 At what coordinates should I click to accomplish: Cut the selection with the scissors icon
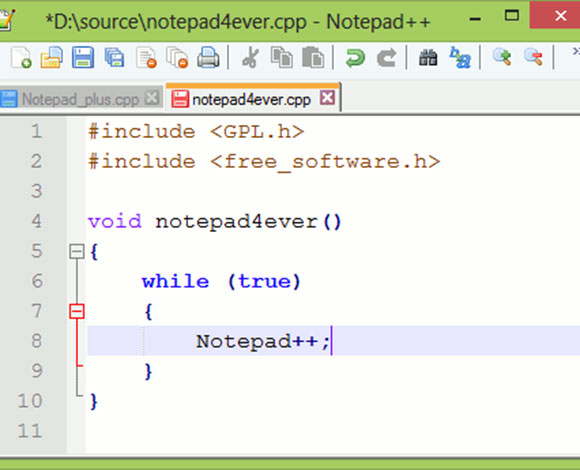tap(250, 58)
